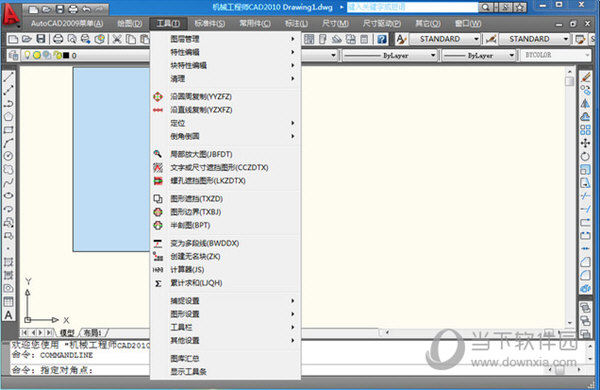Image resolution: width=600 pixels, height=390 pixels.
Task: Select the Circle tool in the draw toolbar
Action: pos(8,156)
